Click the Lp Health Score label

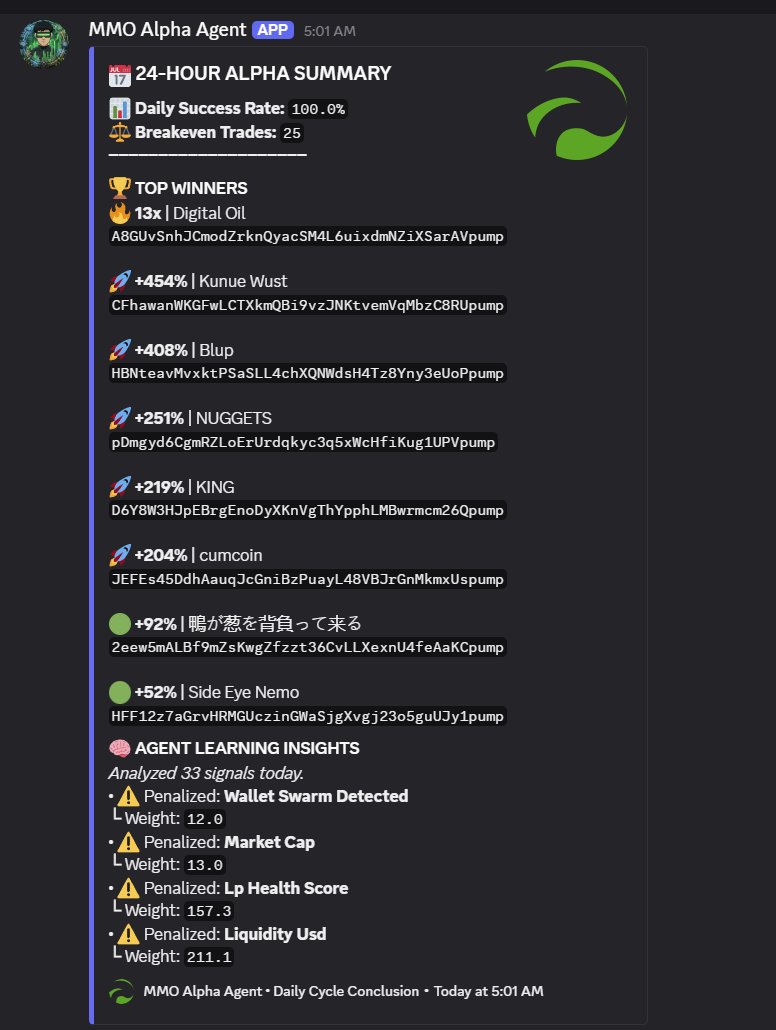click(x=286, y=888)
